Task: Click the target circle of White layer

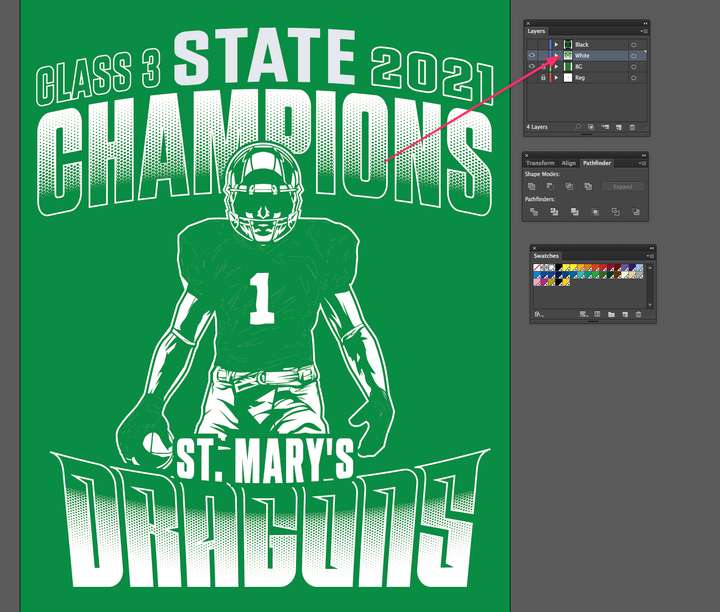Action: pyautogui.click(x=634, y=56)
